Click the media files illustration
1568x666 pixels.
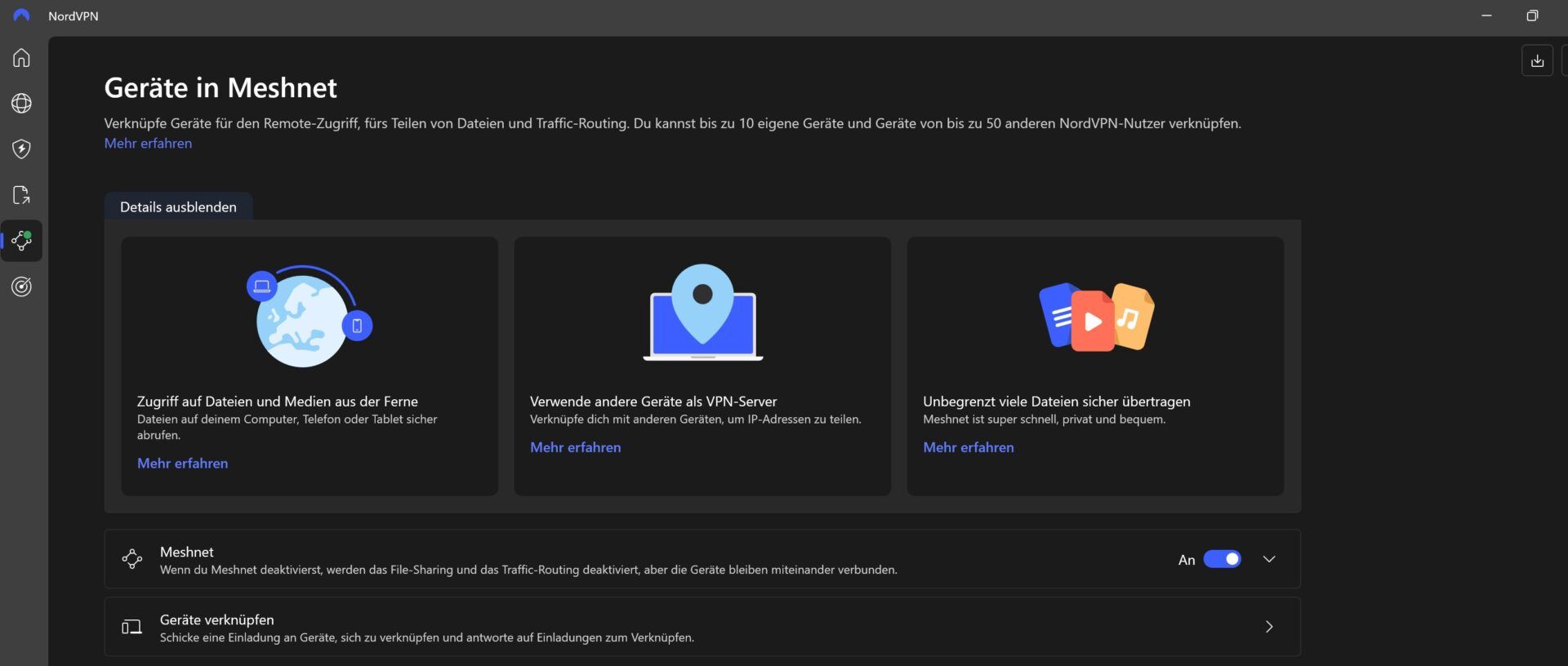pyautogui.click(x=1096, y=317)
